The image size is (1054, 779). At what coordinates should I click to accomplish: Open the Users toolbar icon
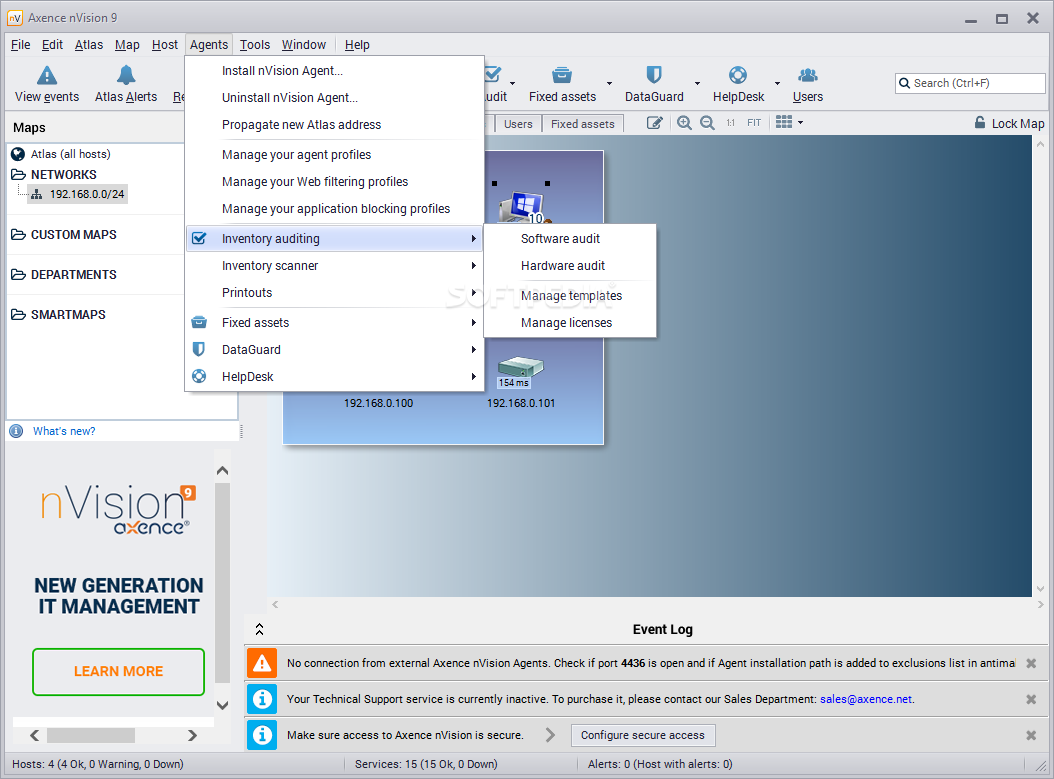click(807, 75)
